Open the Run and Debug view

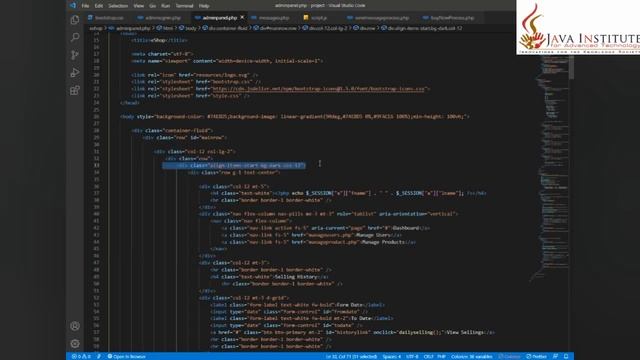coord(75,73)
